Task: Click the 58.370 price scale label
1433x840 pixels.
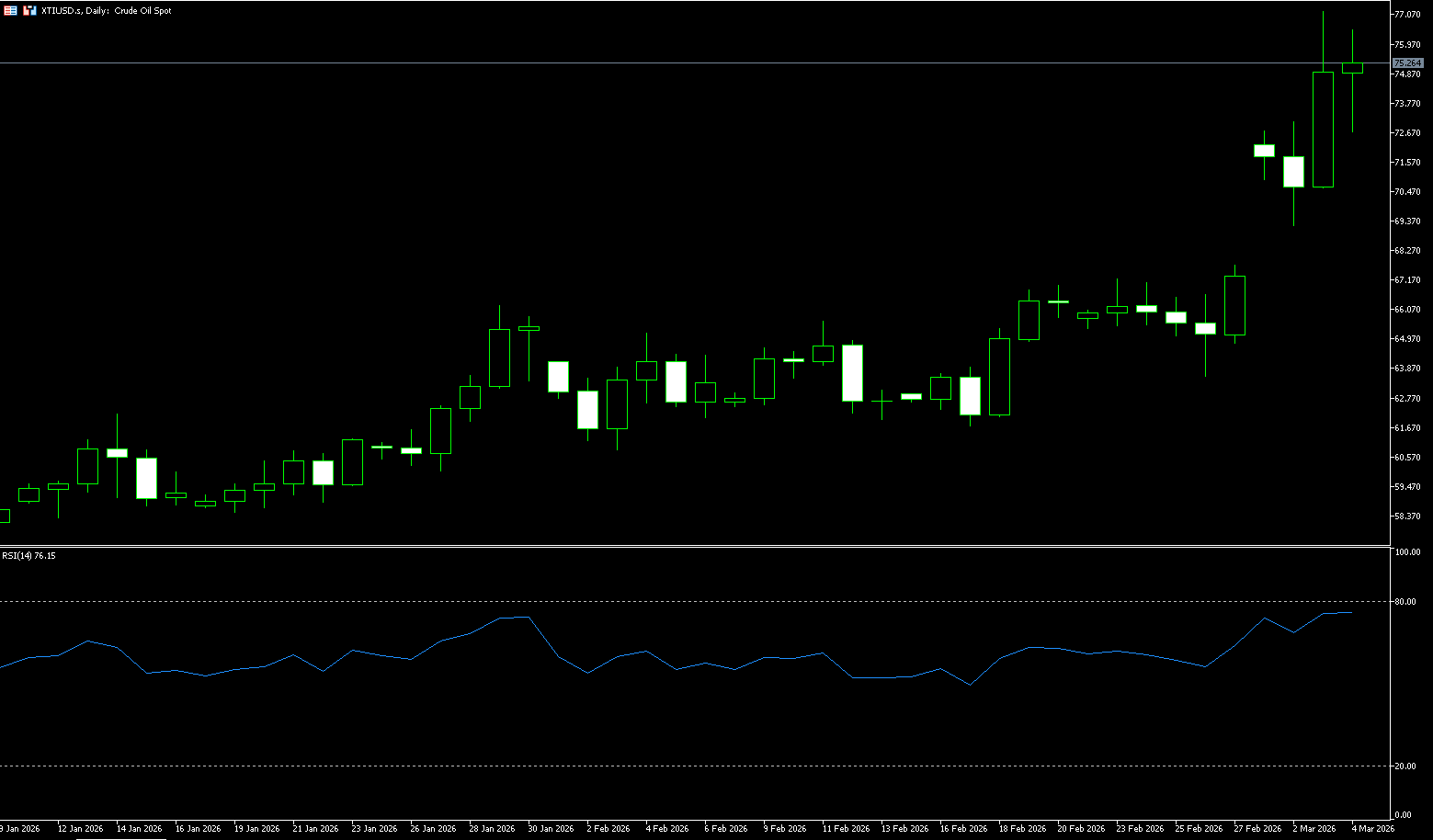Action: click(x=1407, y=516)
